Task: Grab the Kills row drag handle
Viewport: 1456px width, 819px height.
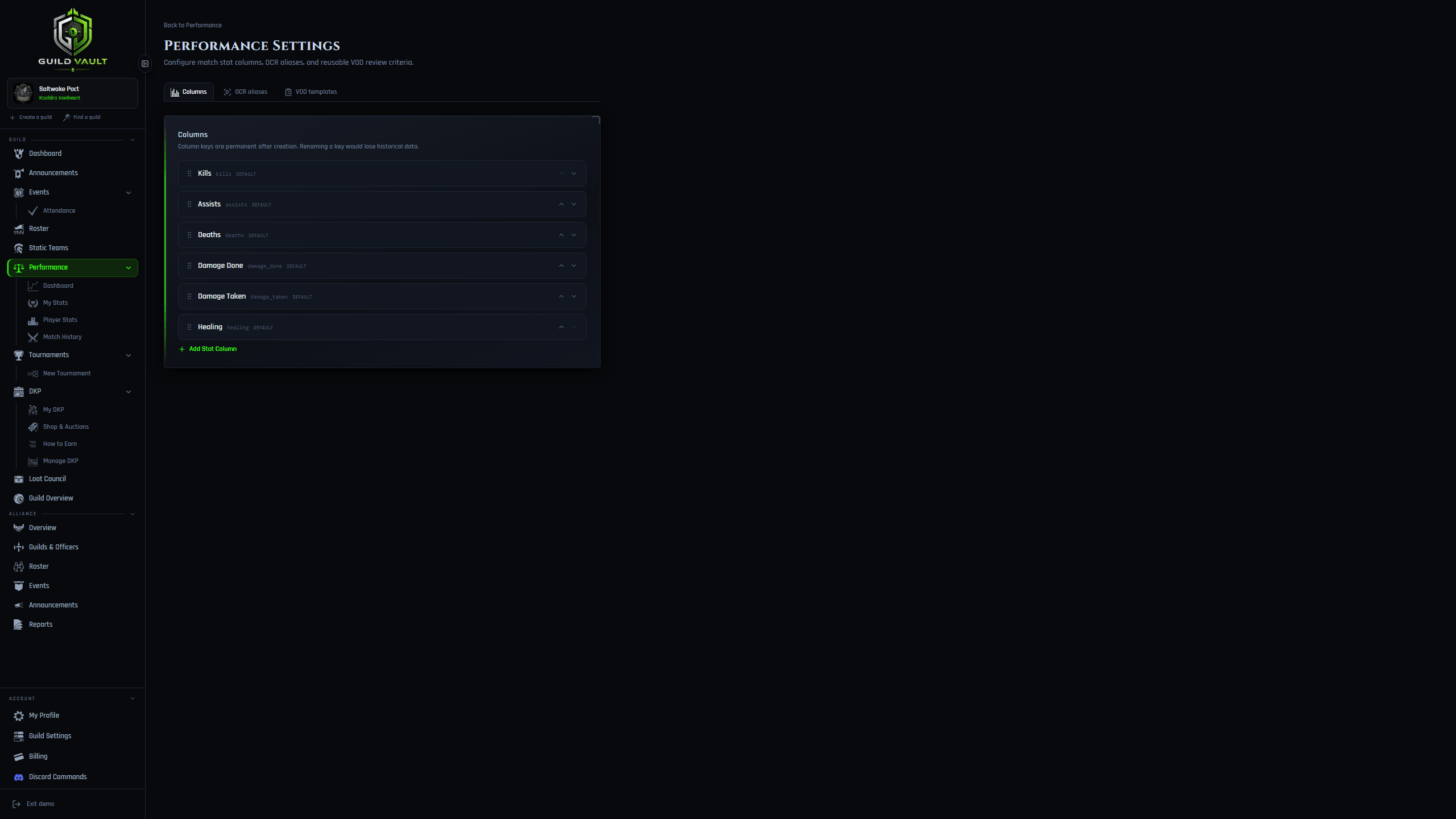Action: coord(189,173)
